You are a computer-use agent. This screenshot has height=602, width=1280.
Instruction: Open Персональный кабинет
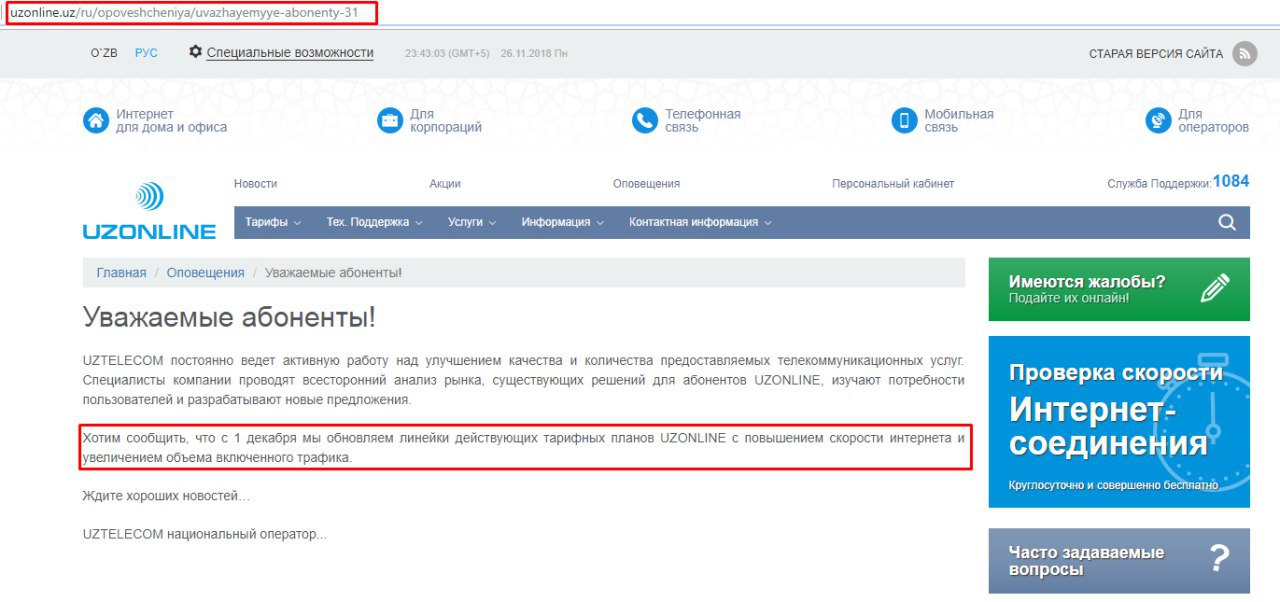tap(893, 184)
